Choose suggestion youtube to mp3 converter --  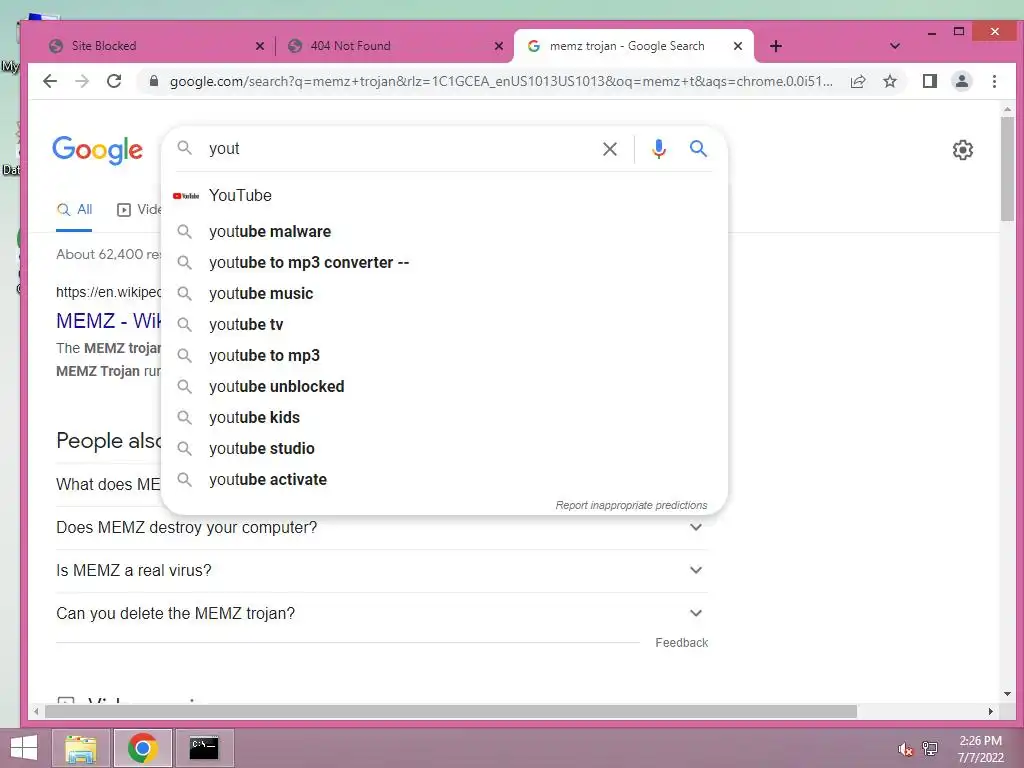[x=444, y=263]
